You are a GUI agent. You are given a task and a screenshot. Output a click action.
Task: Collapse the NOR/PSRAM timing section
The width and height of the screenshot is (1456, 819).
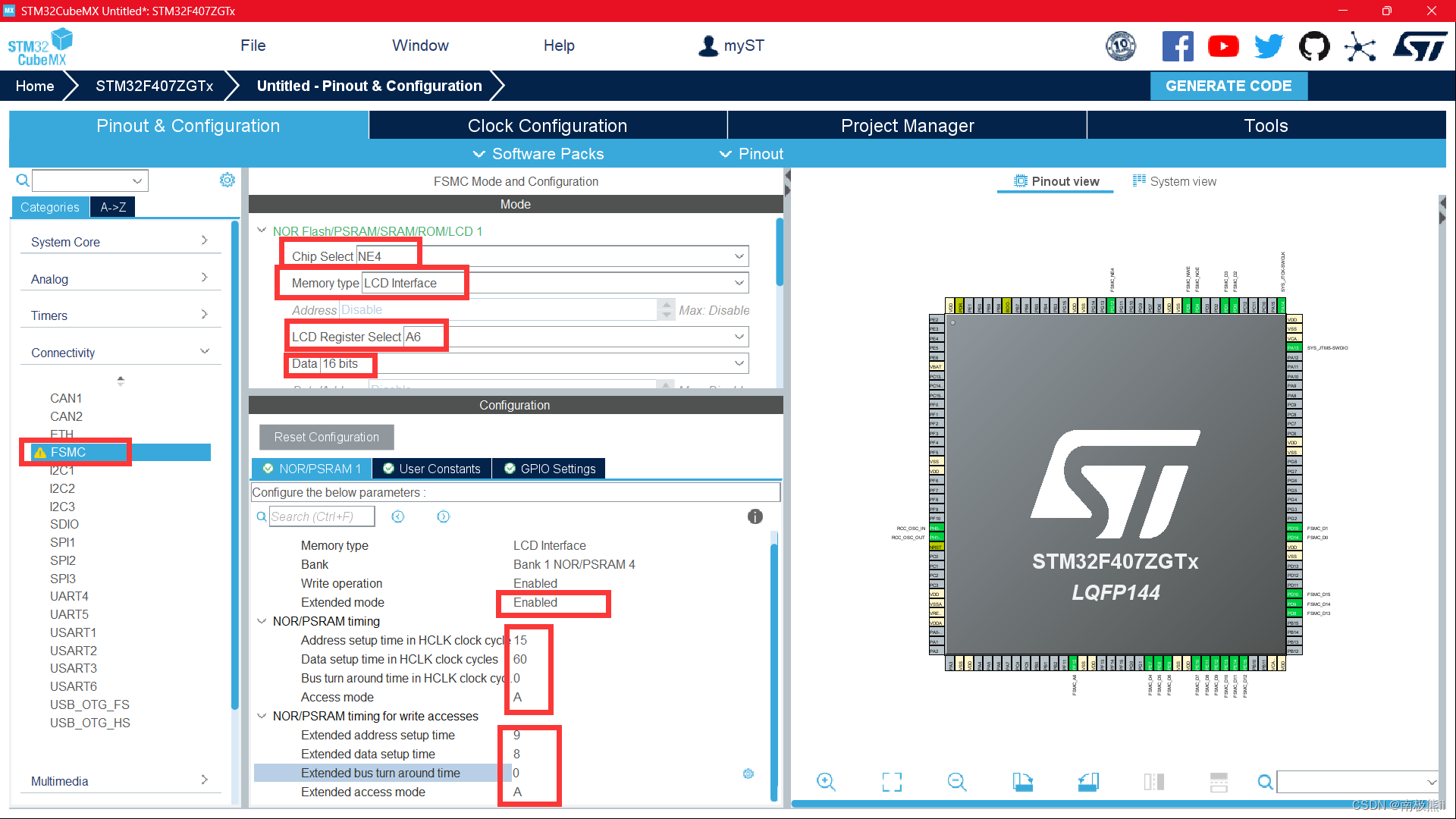(262, 621)
